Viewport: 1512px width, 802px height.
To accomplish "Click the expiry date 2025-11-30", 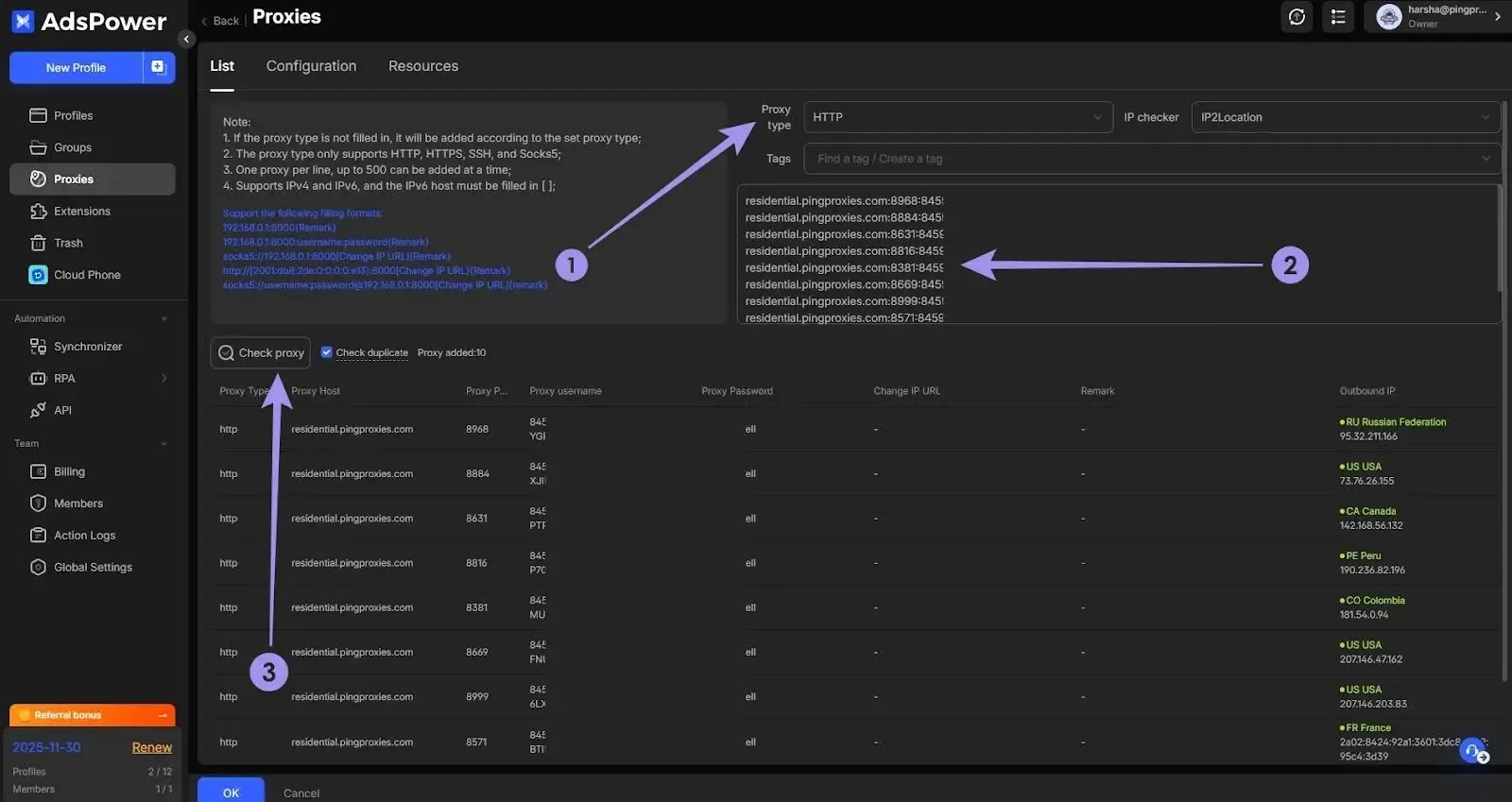I will [x=46, y=747].
